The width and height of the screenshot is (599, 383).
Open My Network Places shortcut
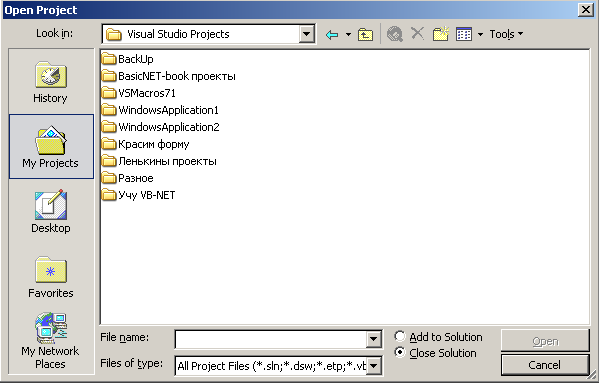51,341
